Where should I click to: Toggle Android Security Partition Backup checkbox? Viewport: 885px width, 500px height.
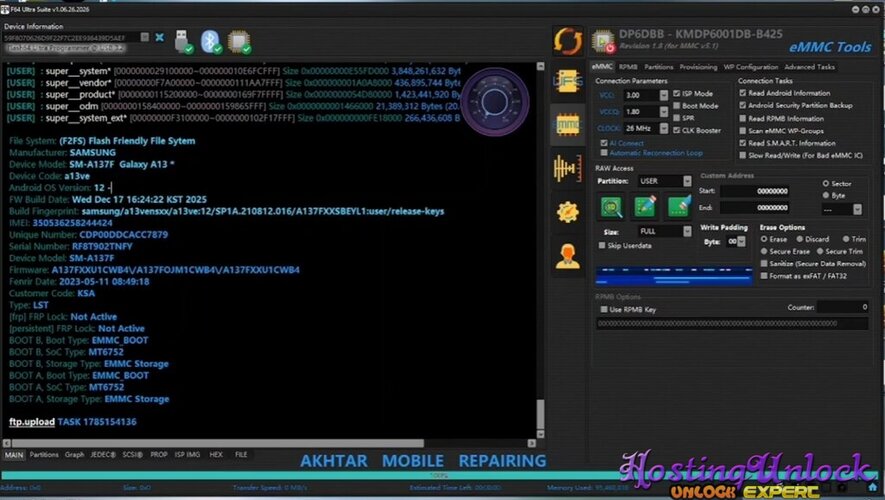coord(743,106)
